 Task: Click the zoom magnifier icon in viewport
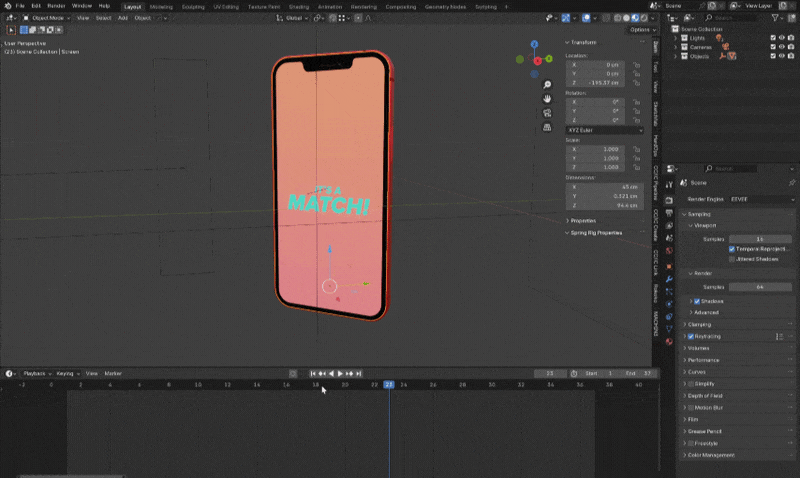[548, 84]
